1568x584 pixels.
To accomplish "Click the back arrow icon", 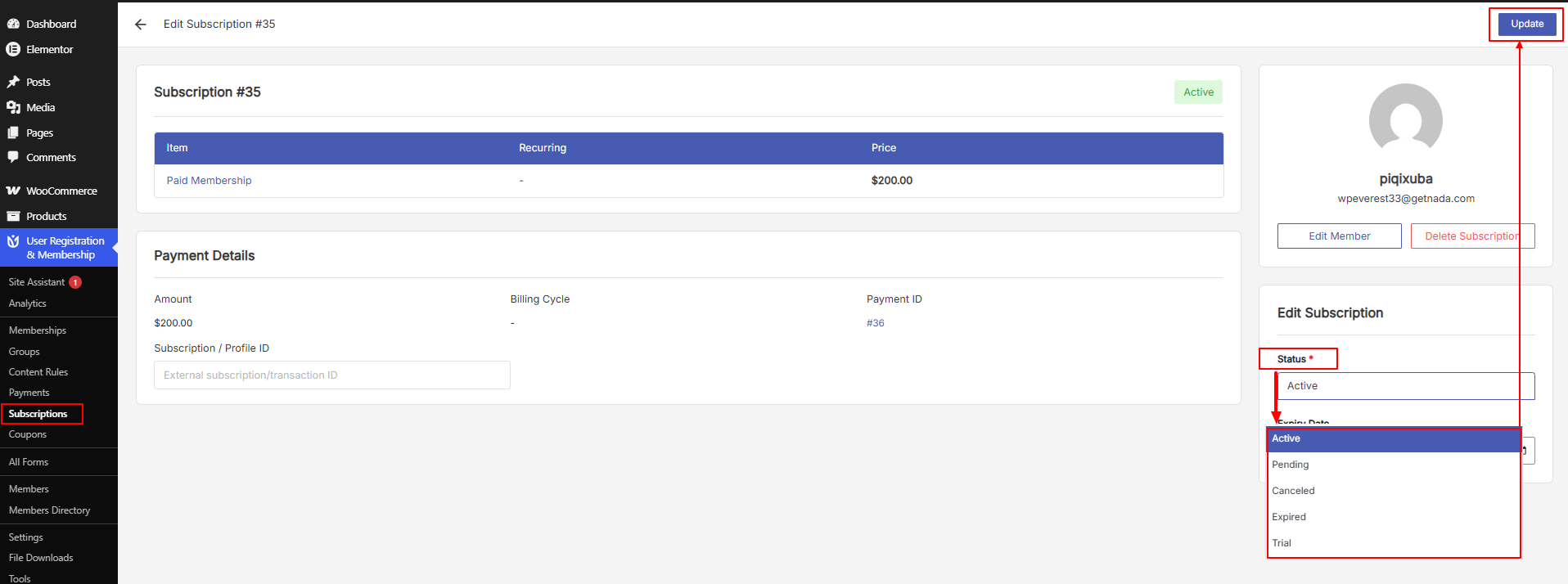I will pos(141,25).
